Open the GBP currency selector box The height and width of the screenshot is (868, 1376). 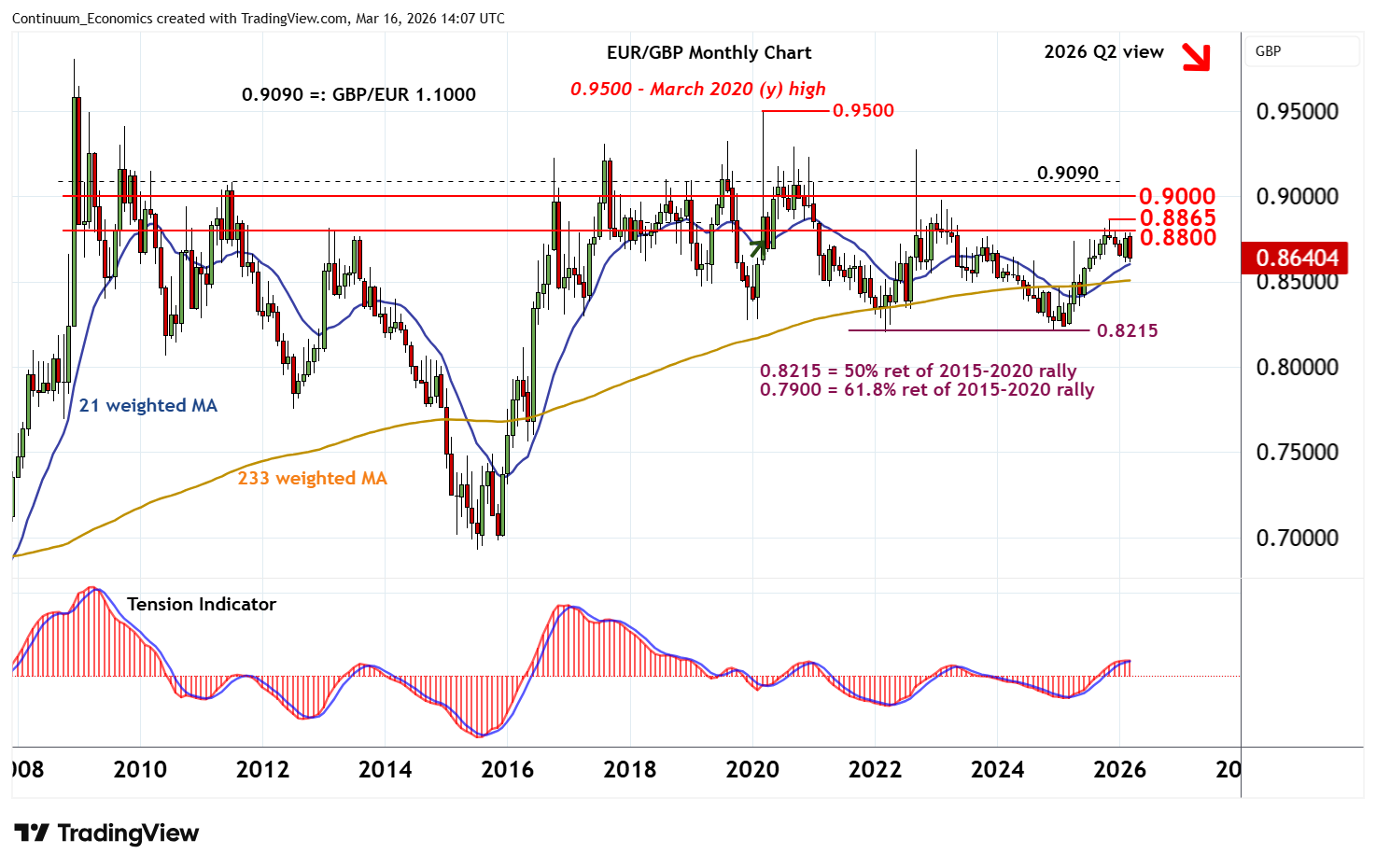click(x=1302, y=51)
